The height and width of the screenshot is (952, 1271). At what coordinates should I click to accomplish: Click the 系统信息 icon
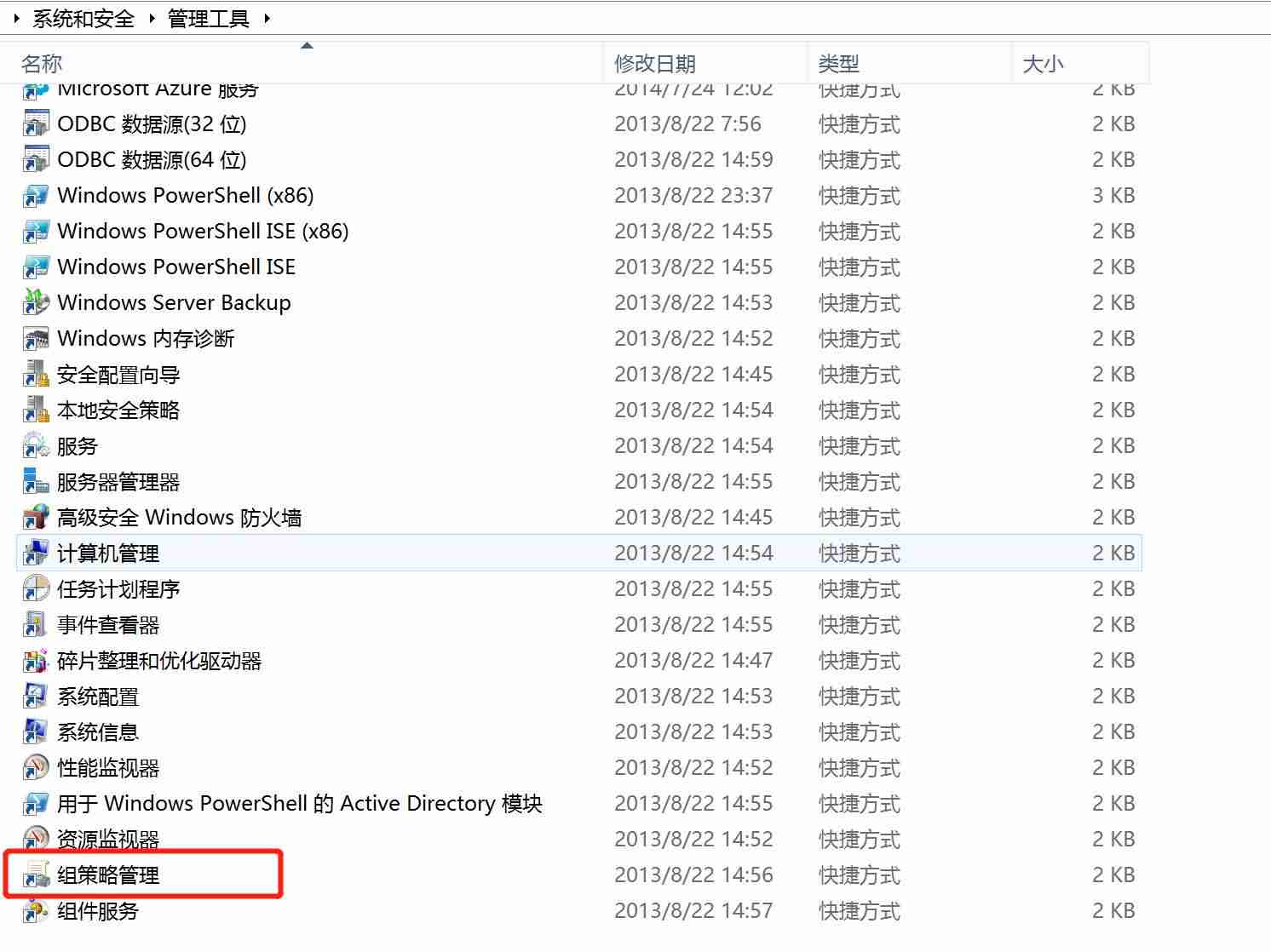(36, 732)
